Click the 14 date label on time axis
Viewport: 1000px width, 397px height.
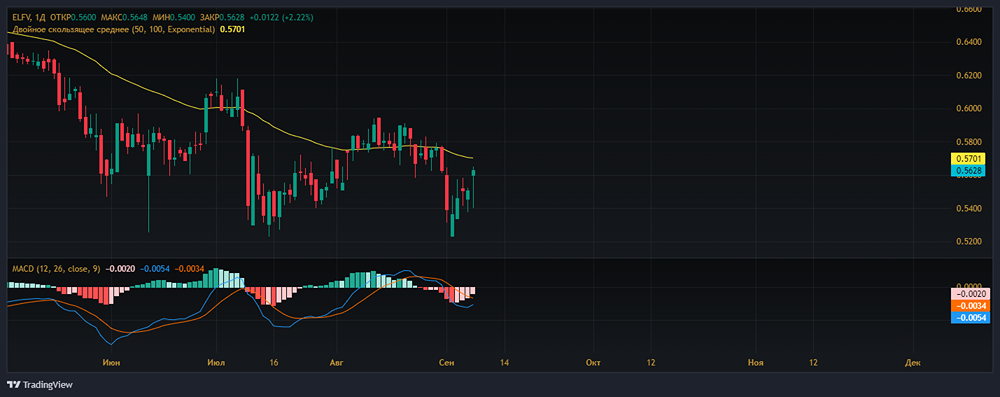pos(504,363)
